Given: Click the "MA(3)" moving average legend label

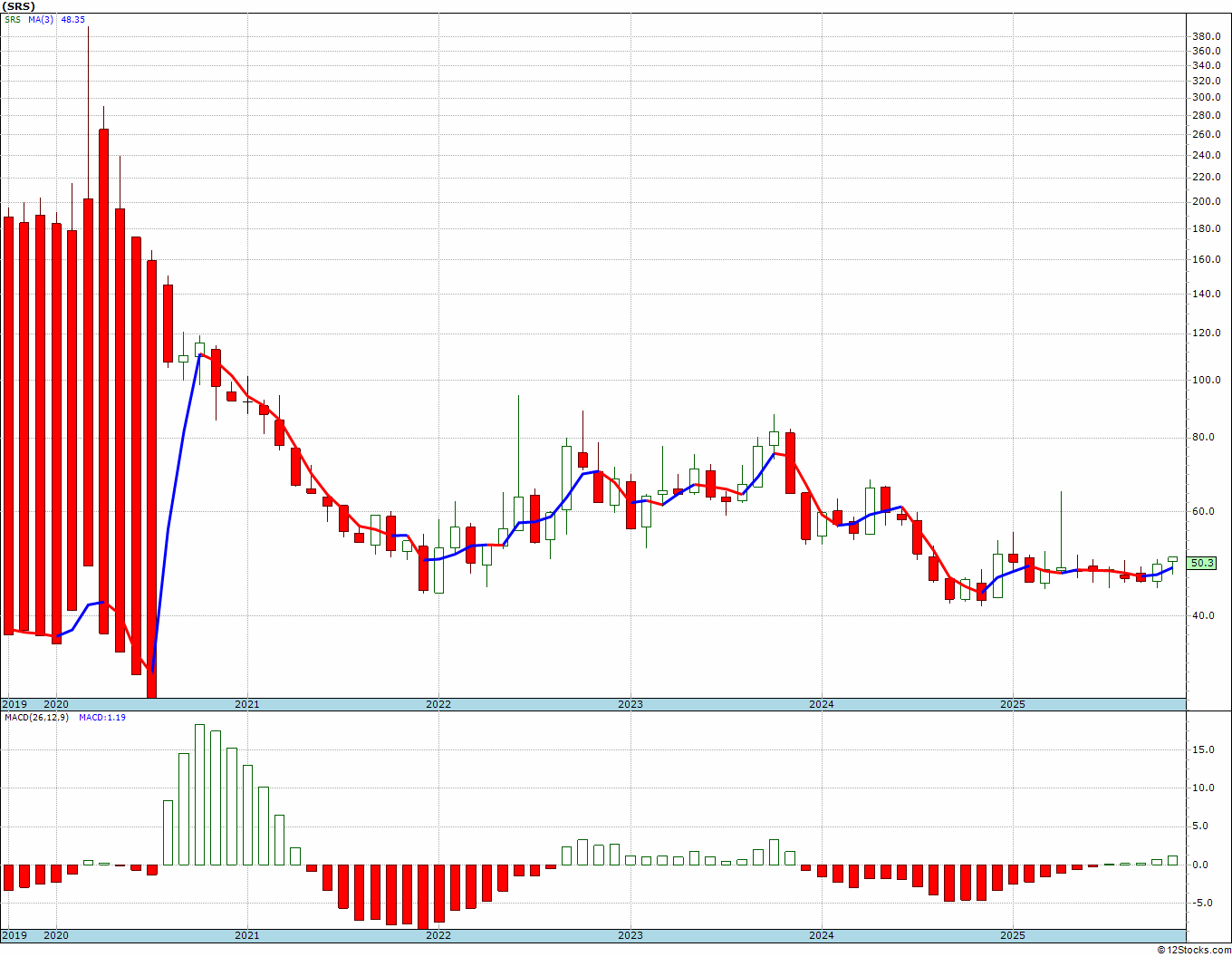Looking at the screenshot, I should pos(41,19).
